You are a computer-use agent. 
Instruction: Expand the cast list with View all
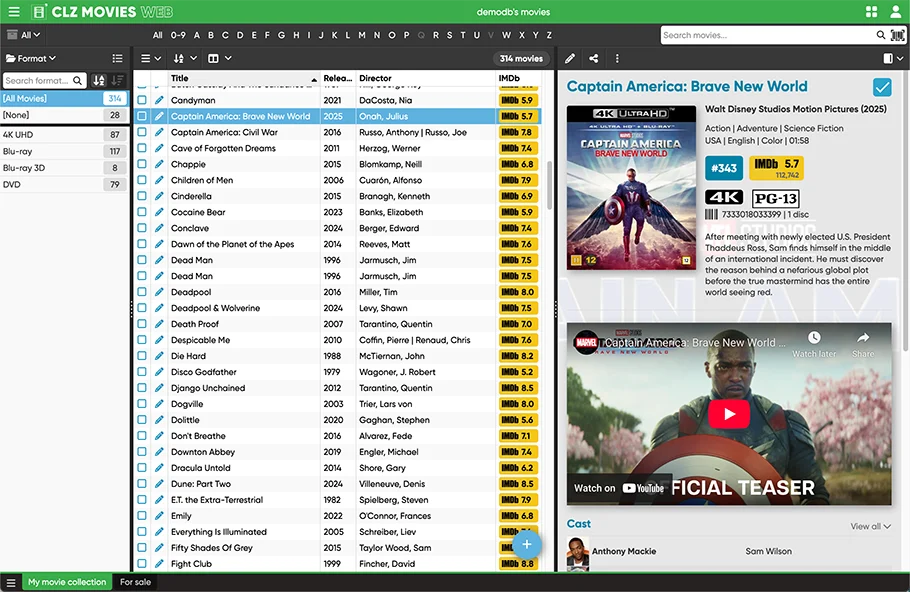coord(871,526)
